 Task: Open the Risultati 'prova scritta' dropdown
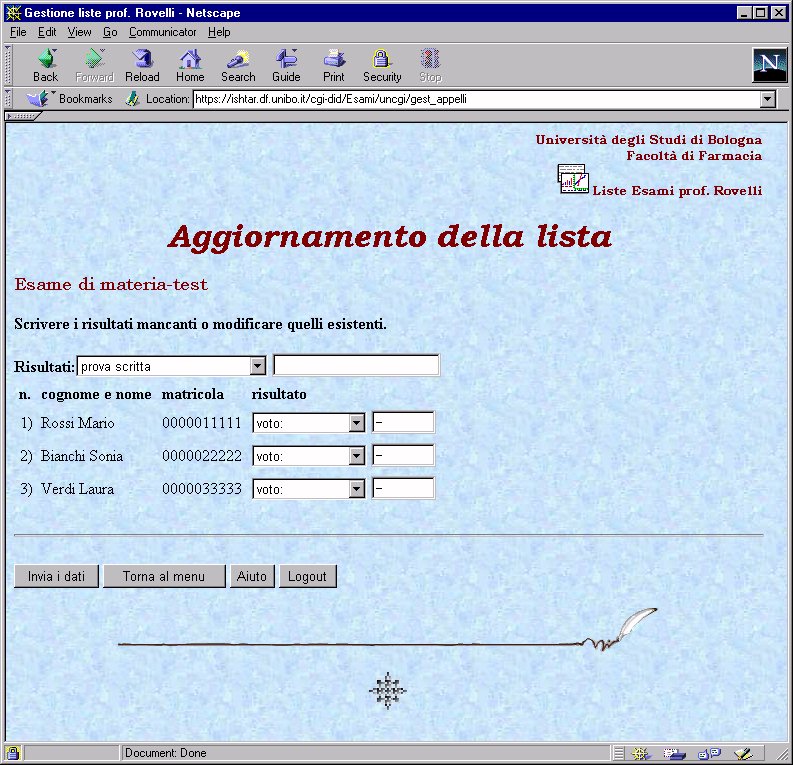[257, 366]
